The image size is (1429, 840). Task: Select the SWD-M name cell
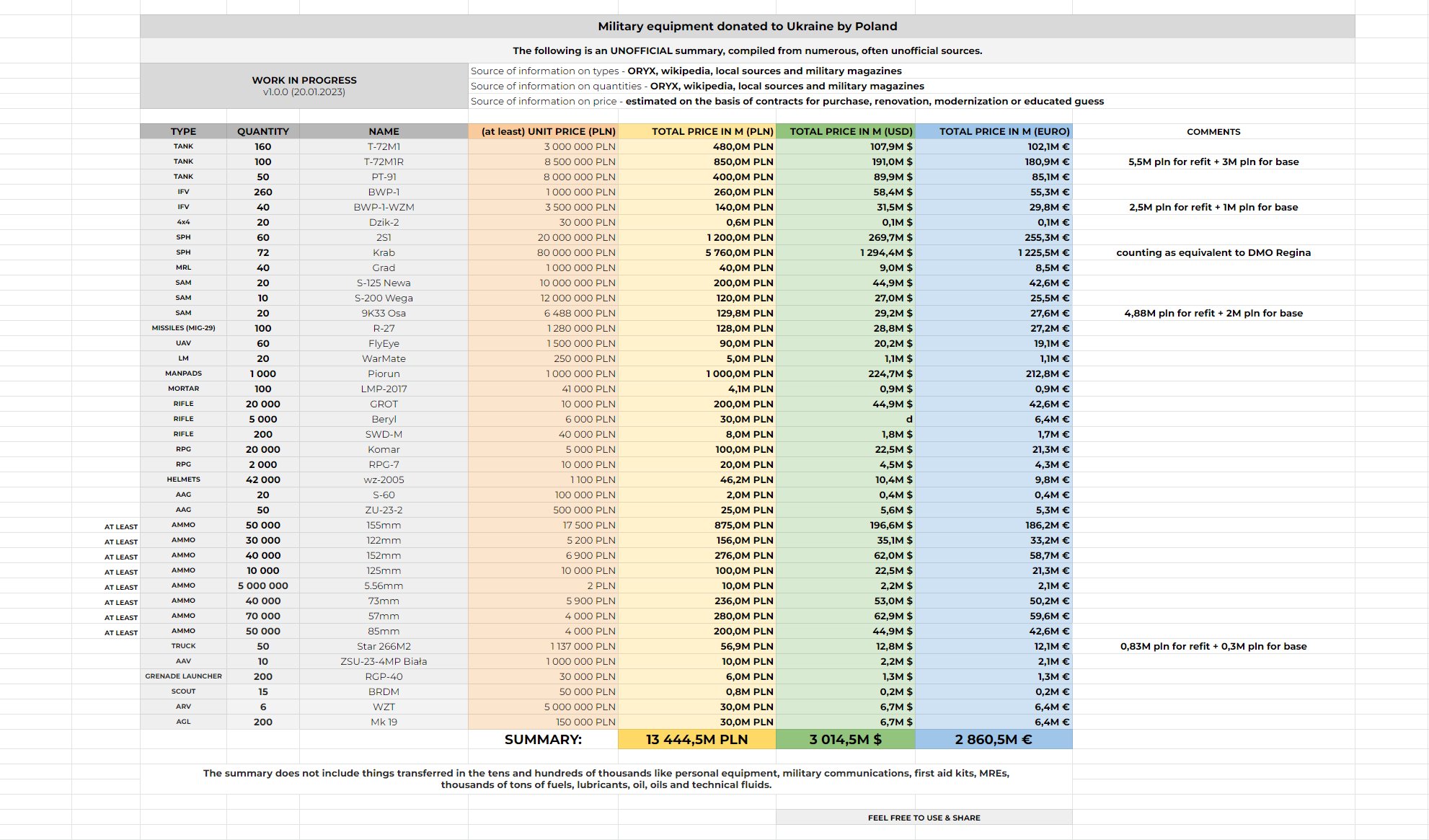tap(384, 434)
